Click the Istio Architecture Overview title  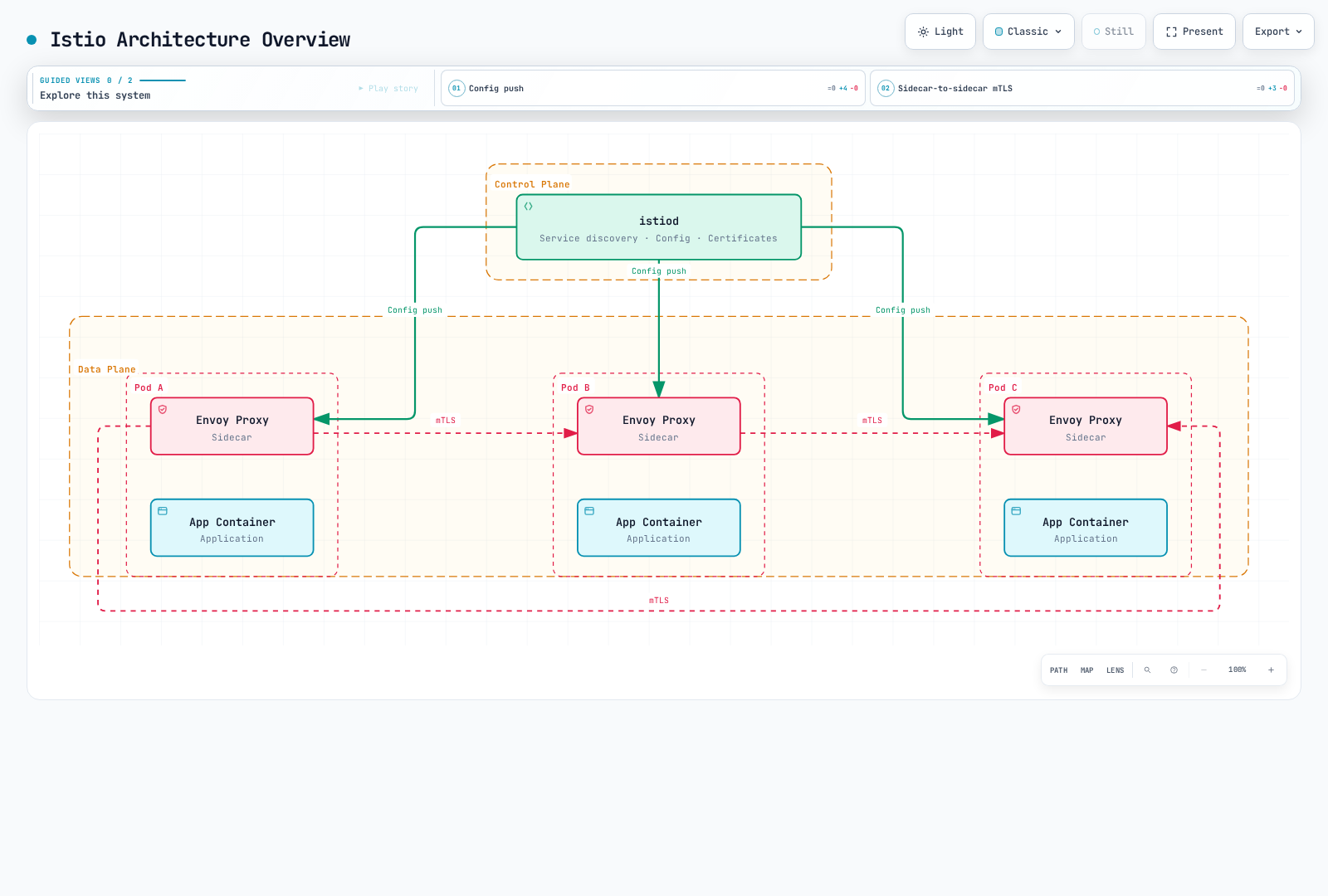(200, 40)
